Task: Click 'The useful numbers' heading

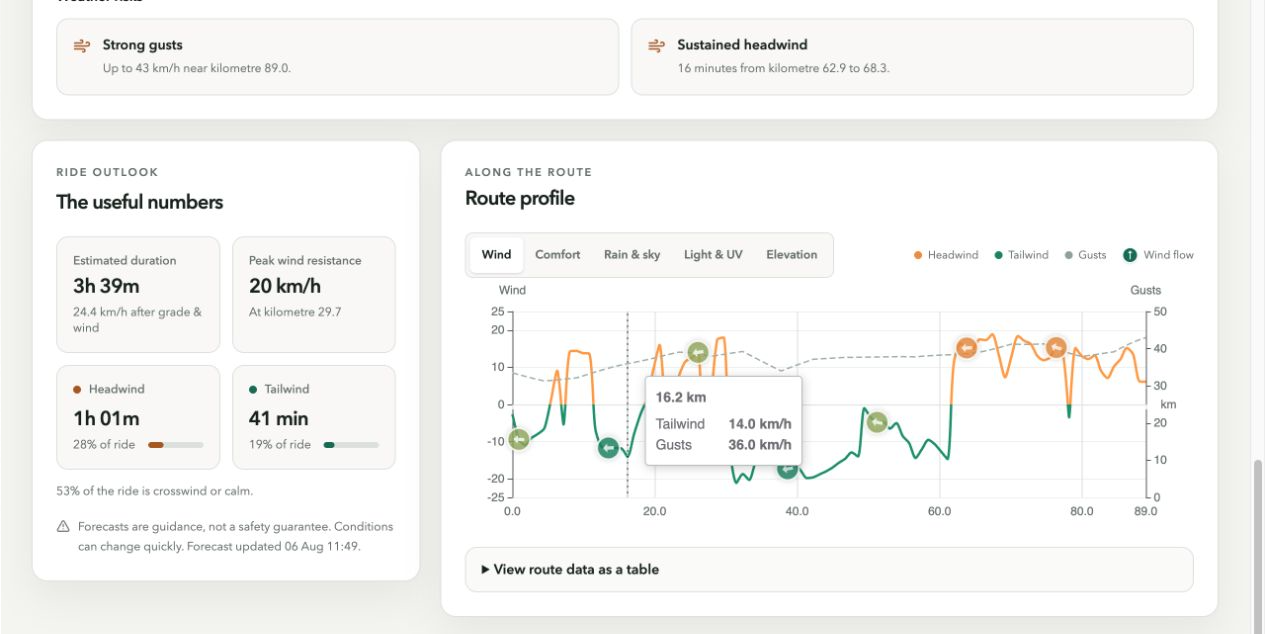Action: coord(140,202)
